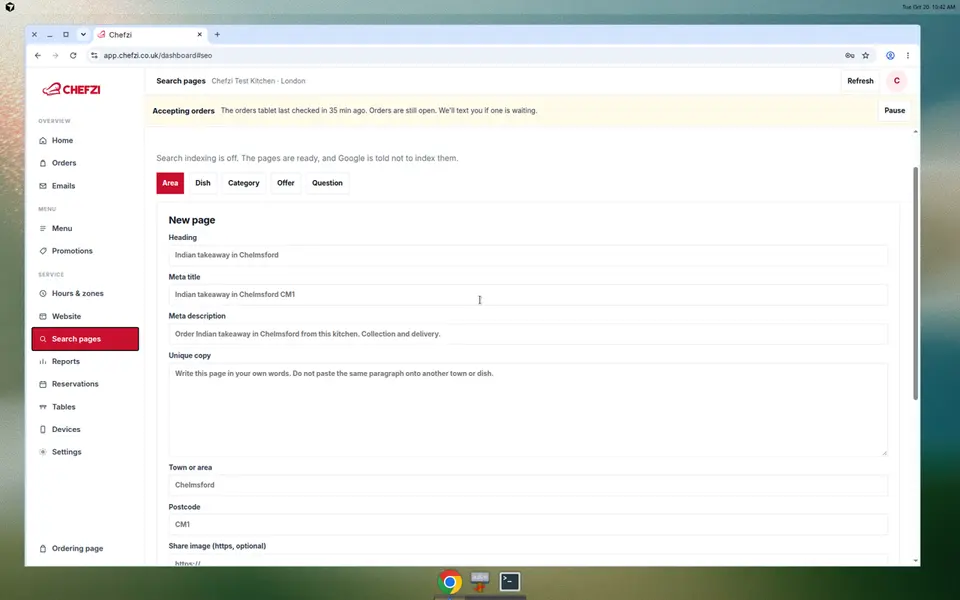Switch to the Category tab

tap(244, 183)
